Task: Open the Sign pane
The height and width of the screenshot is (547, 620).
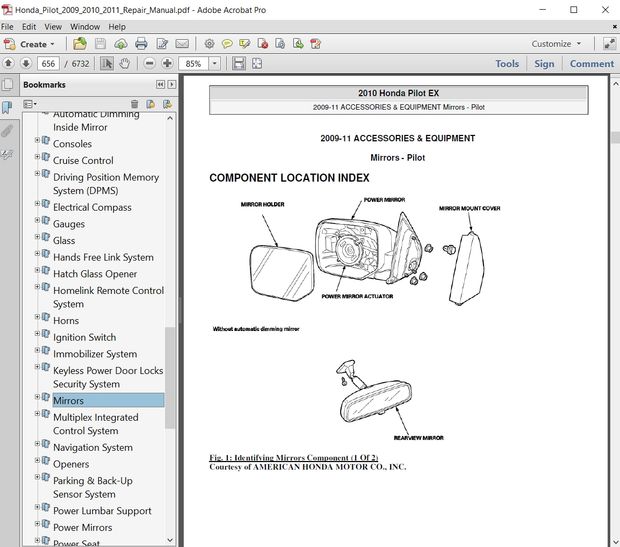Action: (544, 64)
